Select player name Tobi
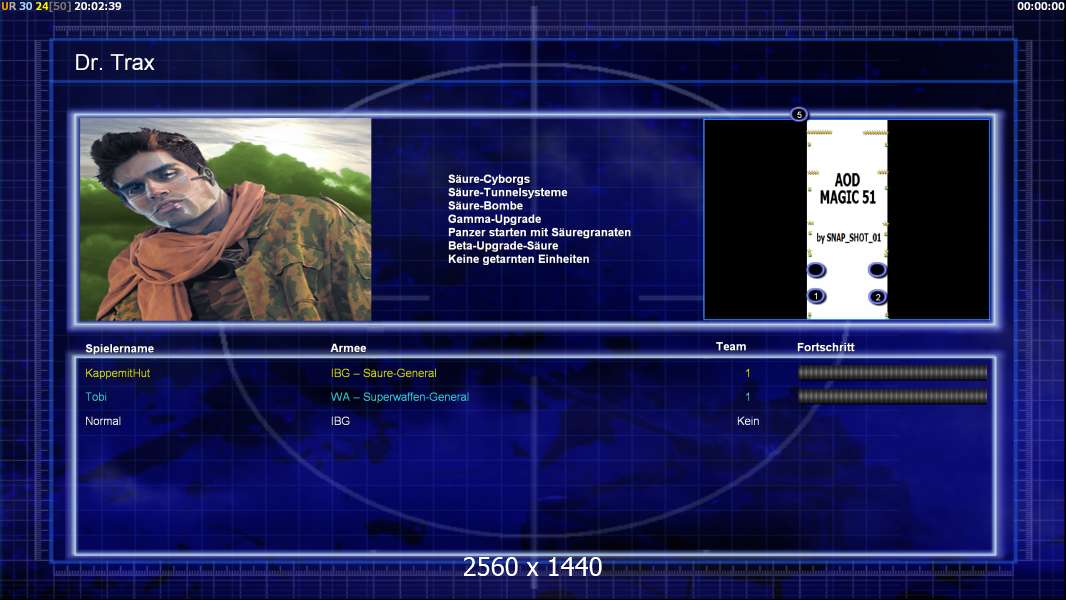 click(x=96, y=397)
